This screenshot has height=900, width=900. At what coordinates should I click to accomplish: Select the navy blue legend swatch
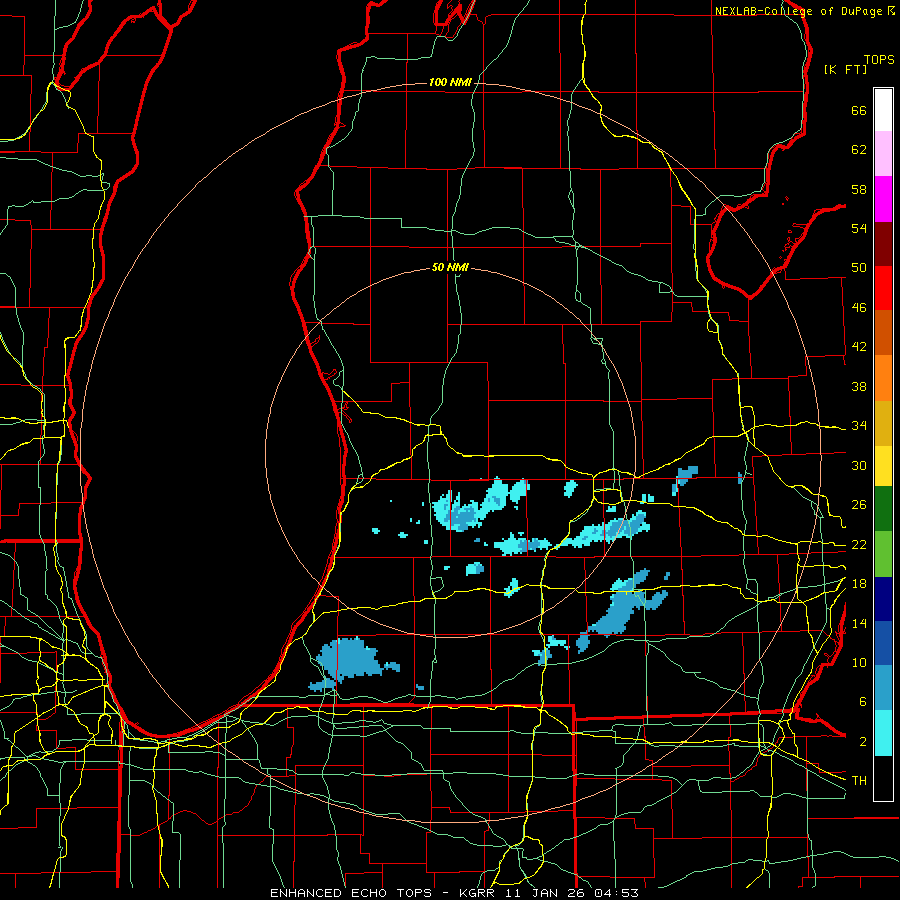(883, 599)
